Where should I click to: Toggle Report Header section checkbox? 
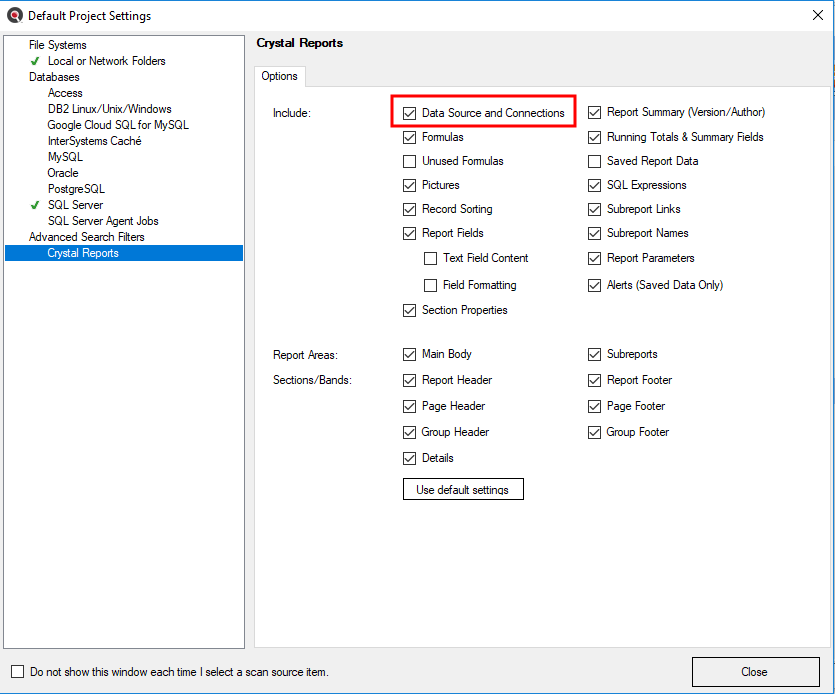pyautogui.click(x=409, y=380)
